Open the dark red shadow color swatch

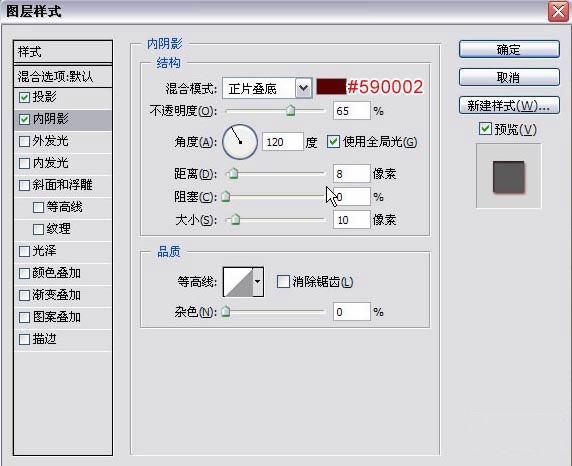point(331,87)
